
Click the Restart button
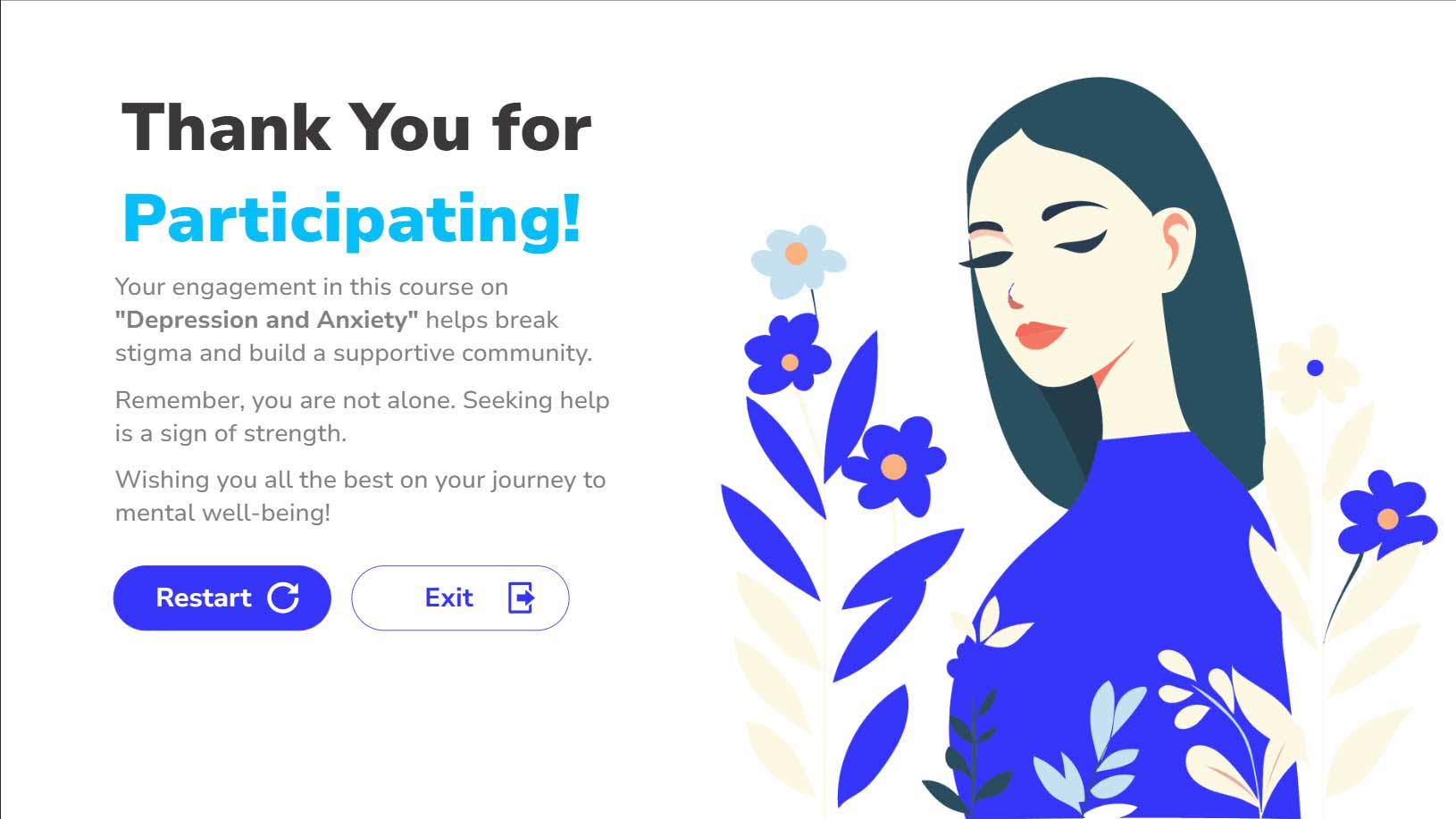pos(222,598)
